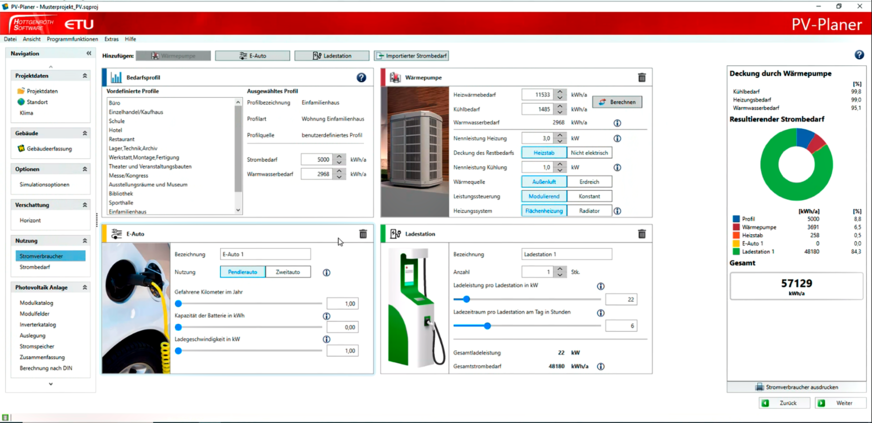The height and width of the screenshot is (423, 872).
Task: Go to Strombedarf in navigation
Action: 34,267
